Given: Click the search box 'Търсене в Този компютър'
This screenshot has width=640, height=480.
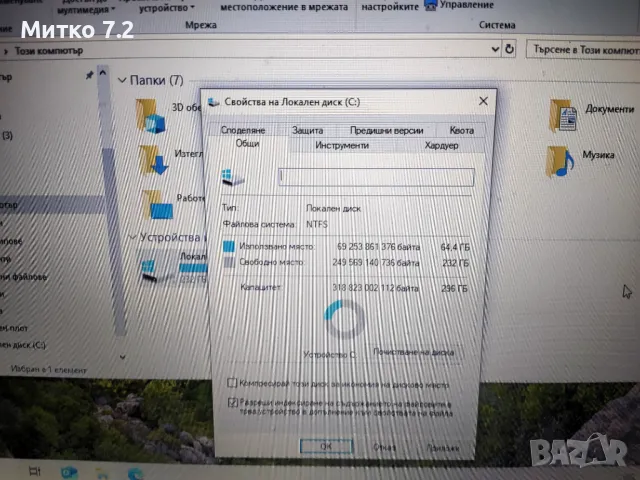Looking at the screenshot, I should 583,49.
